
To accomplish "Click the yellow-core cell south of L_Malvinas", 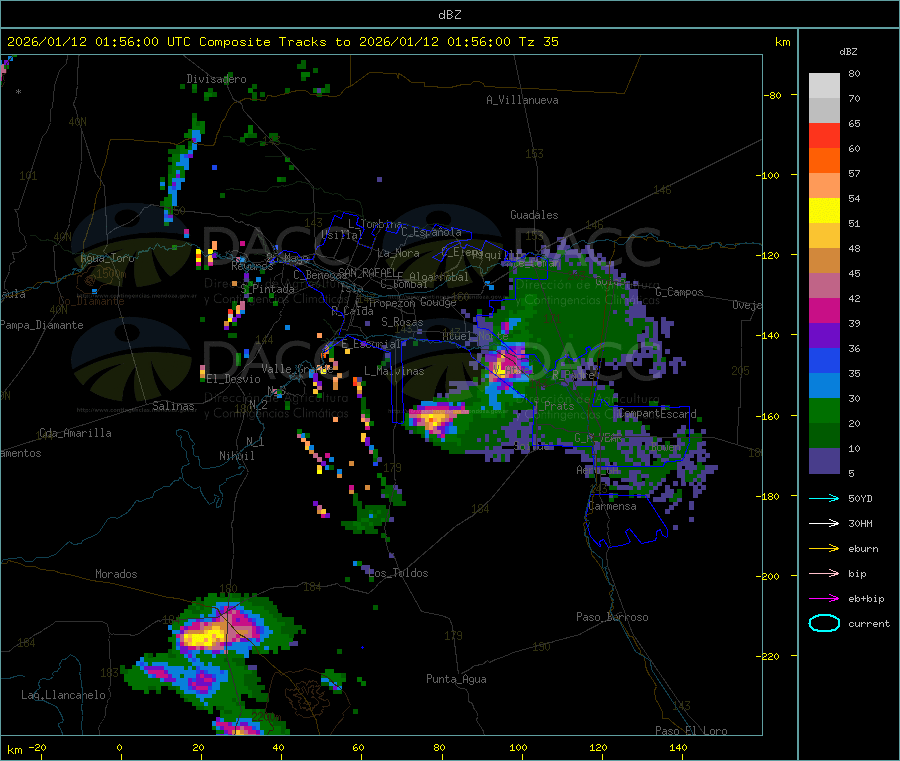I will coord(436,417).
